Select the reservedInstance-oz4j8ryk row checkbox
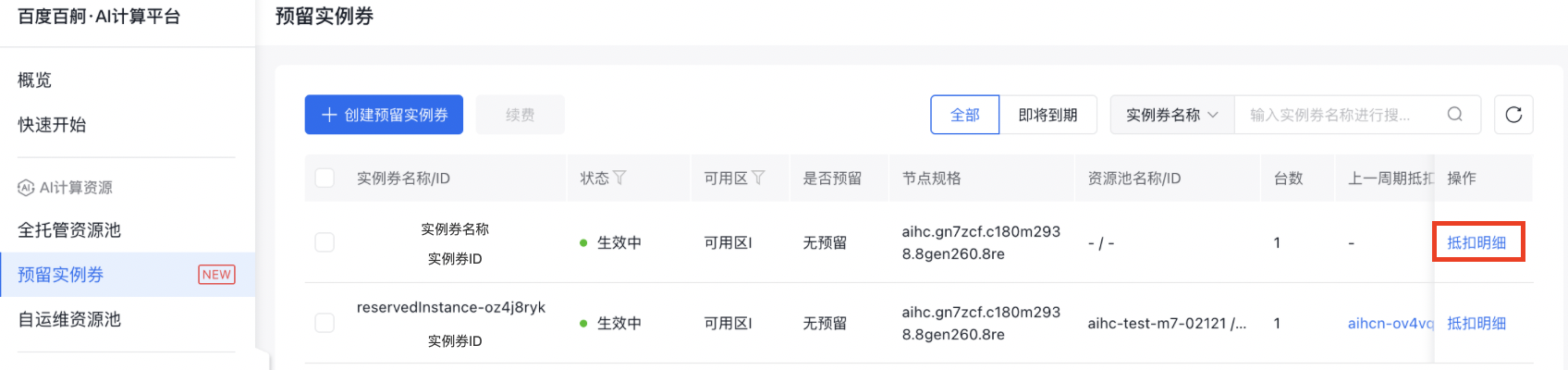Viewport: 1568px width, 370px height. point(325,323)
